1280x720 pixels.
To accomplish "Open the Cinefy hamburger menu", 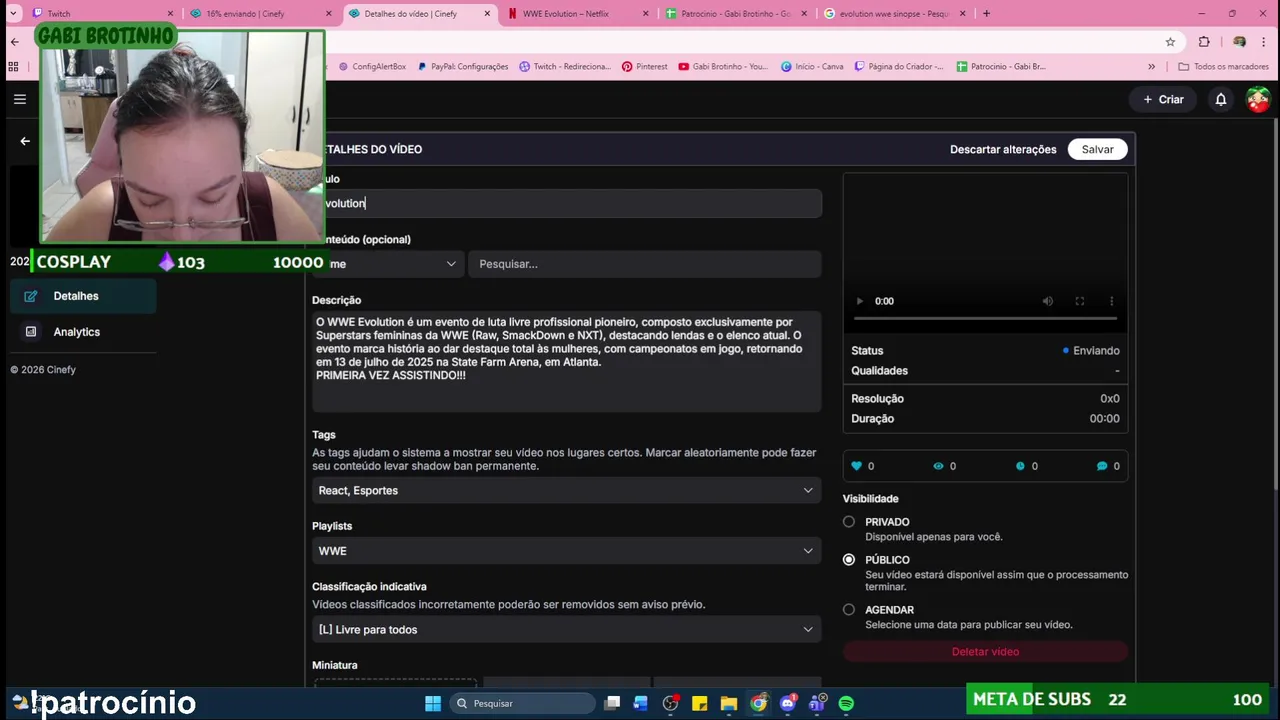I will click(20, 99).
